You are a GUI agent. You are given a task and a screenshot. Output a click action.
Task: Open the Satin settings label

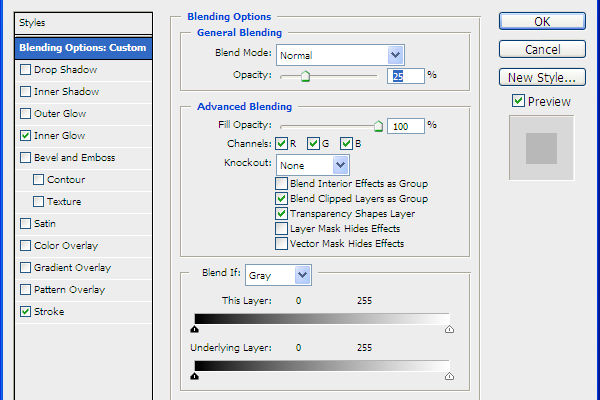[45, 224]
